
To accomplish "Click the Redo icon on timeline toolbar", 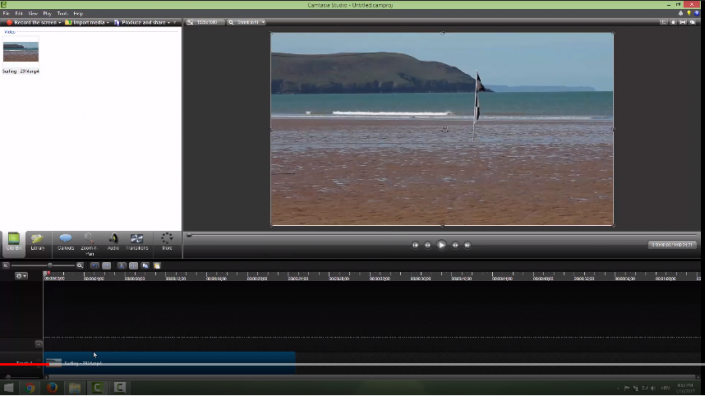I will coord(107,266).
